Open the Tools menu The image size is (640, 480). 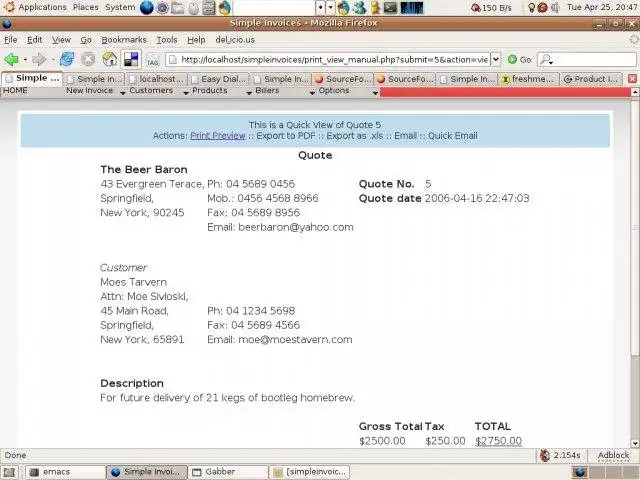tap(167, 40)
